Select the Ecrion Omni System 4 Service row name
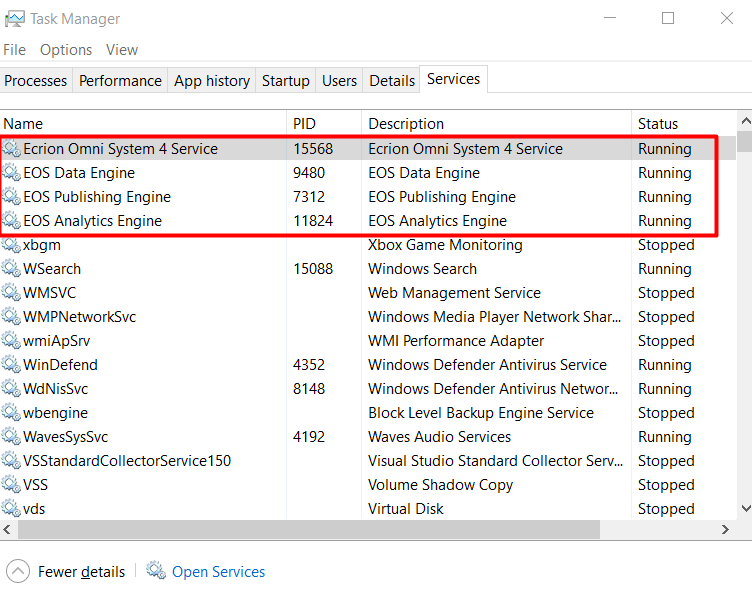Screen dimensions: 752x598 [x=120, y=149]
